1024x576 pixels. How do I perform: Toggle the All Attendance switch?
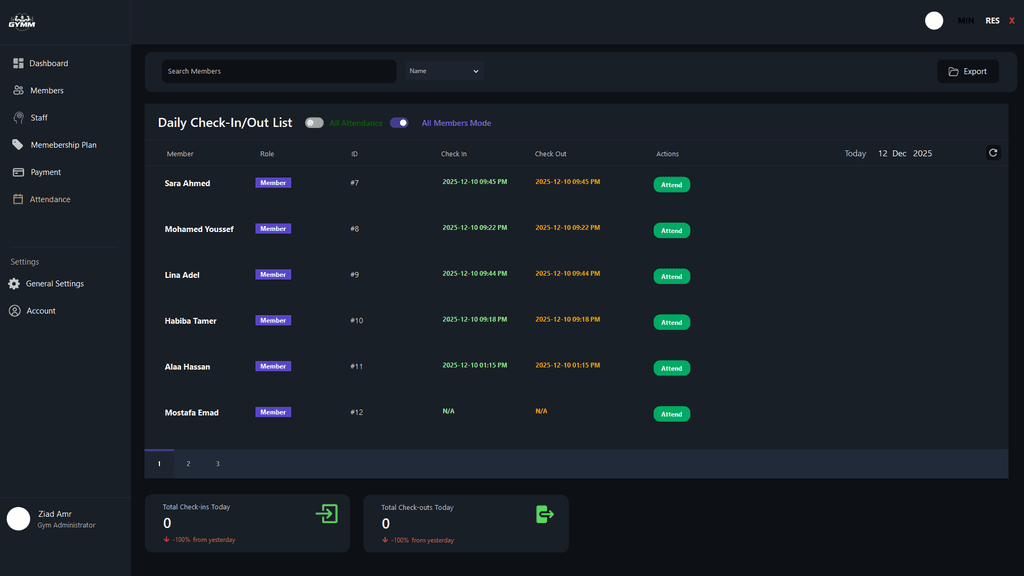coord(314,123)
